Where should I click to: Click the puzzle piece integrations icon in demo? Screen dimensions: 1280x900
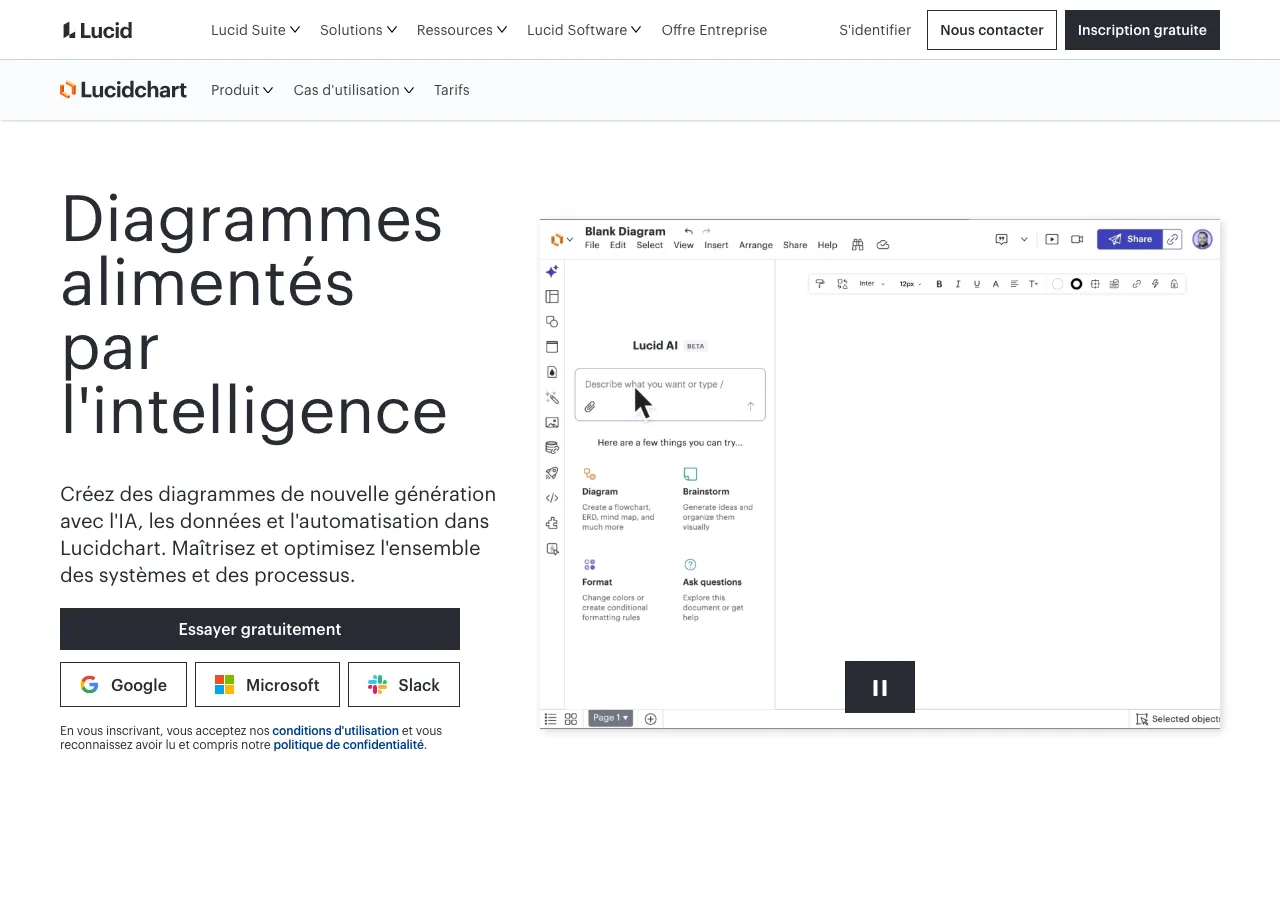pyautogui.click(x=552, y=523)
